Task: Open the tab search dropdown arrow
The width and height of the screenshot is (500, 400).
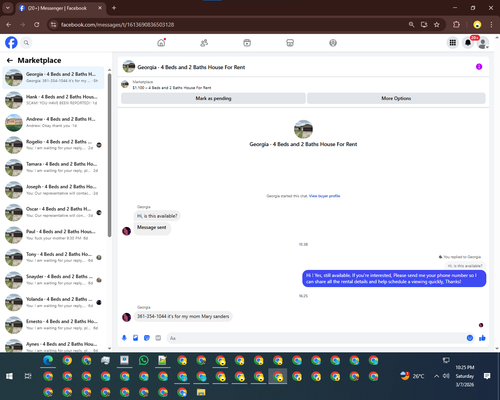Action: [7, 8]
